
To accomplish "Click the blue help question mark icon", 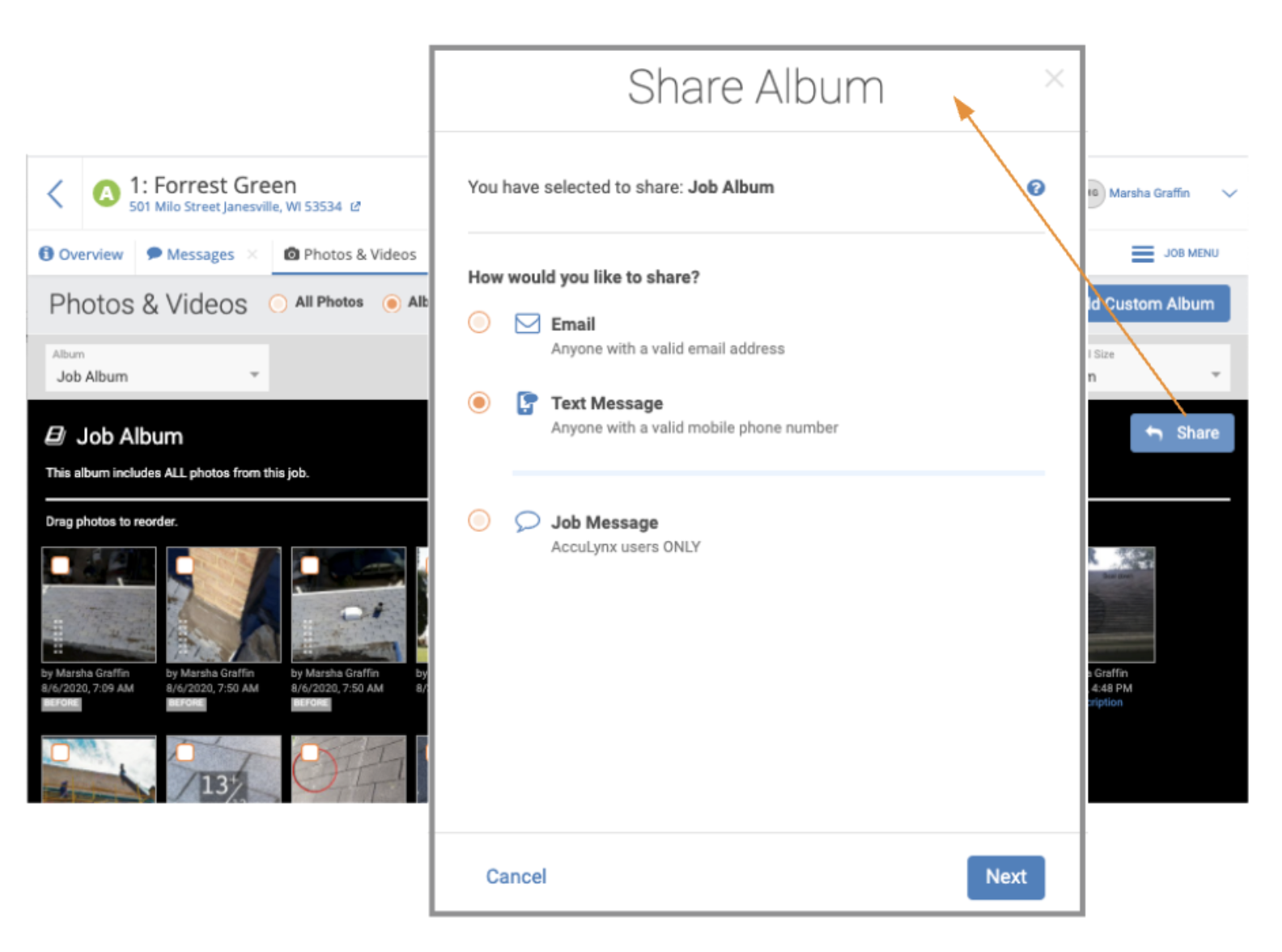I will pos(1035,188).
